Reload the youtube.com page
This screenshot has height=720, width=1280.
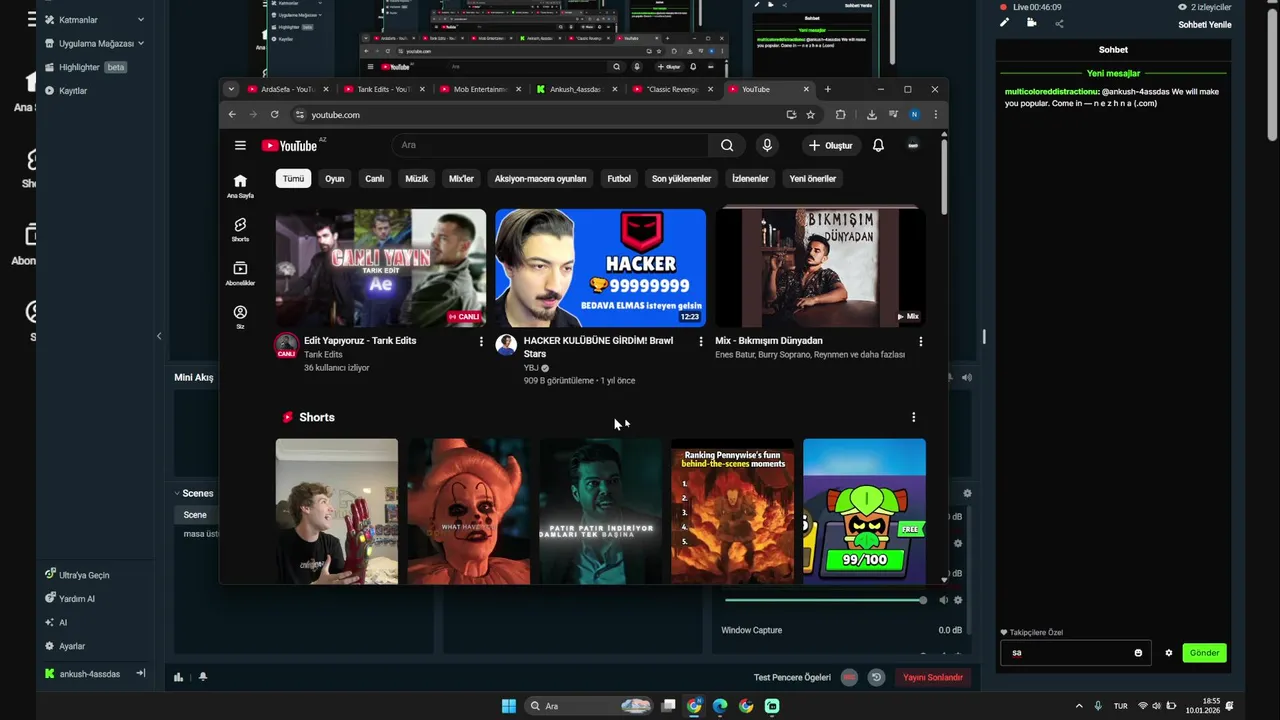pos(274,115)
